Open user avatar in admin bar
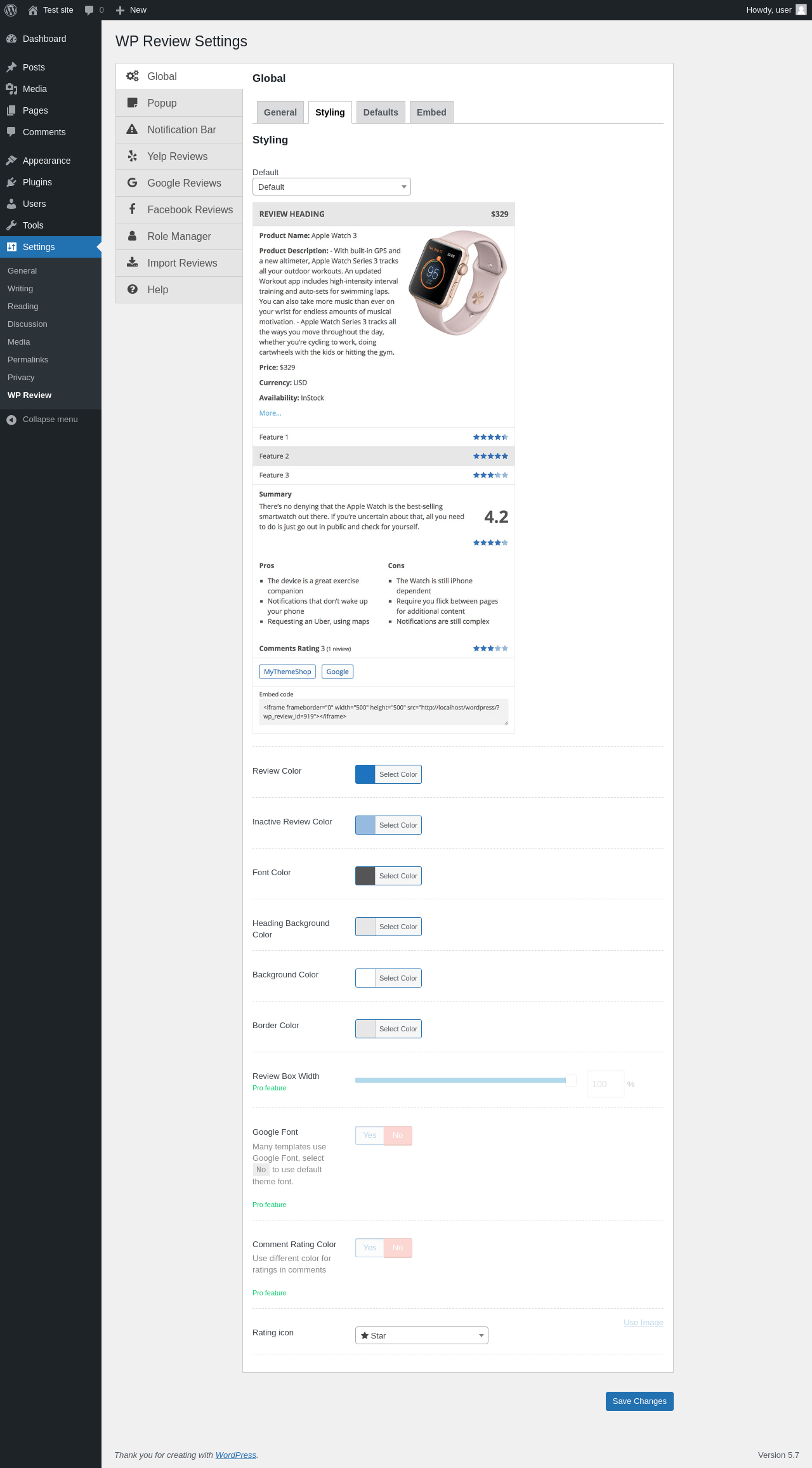Screen dimensions: 812x1468 (801, 10)
